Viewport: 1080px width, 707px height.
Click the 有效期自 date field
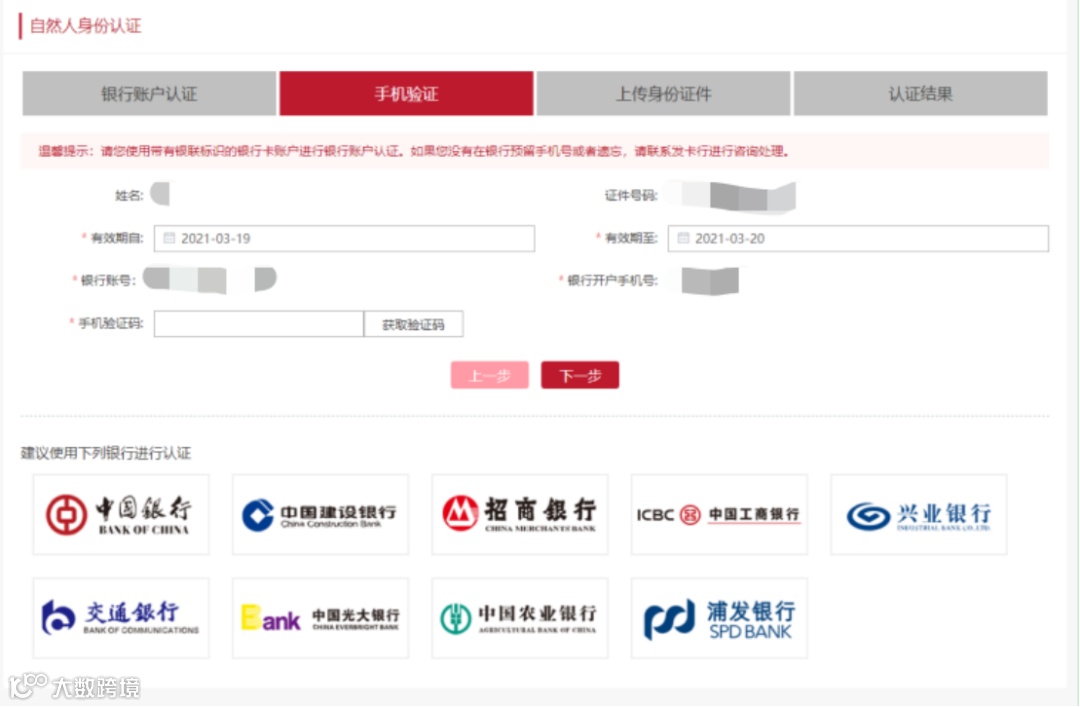pyautogui.click(x=344, y=238)
